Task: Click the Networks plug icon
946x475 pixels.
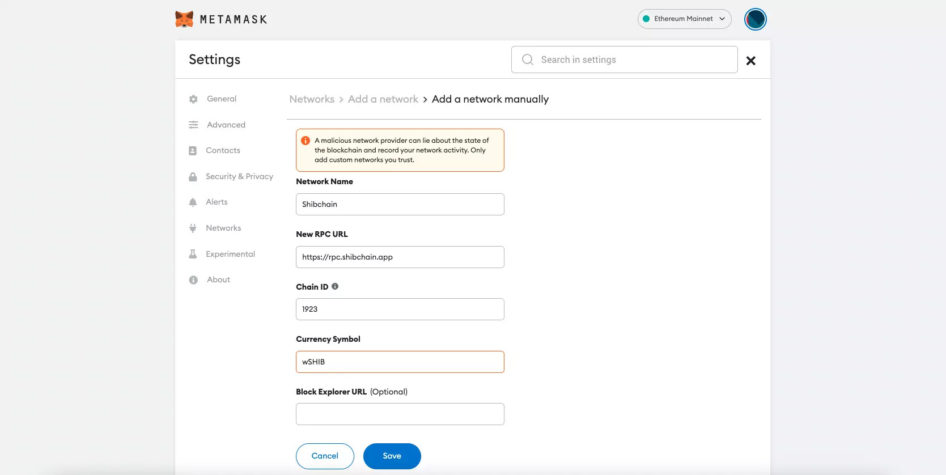Action: coord(193,228)
